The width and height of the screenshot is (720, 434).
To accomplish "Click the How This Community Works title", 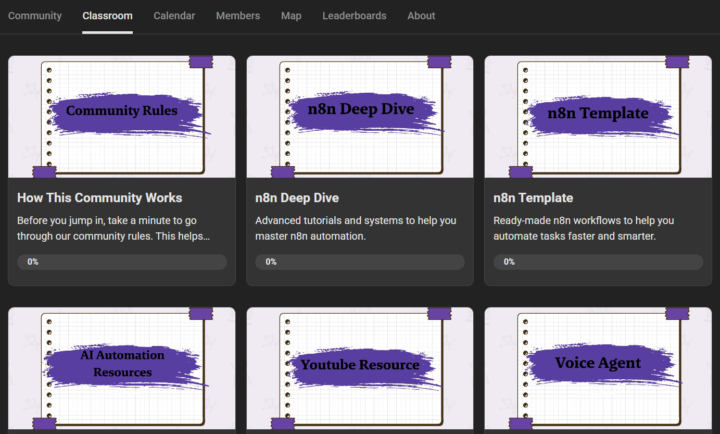I will (100, 198).
